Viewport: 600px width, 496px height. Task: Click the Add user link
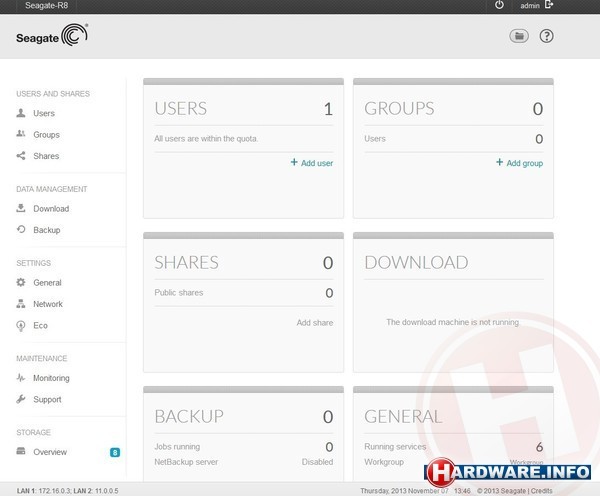[312, 162]
